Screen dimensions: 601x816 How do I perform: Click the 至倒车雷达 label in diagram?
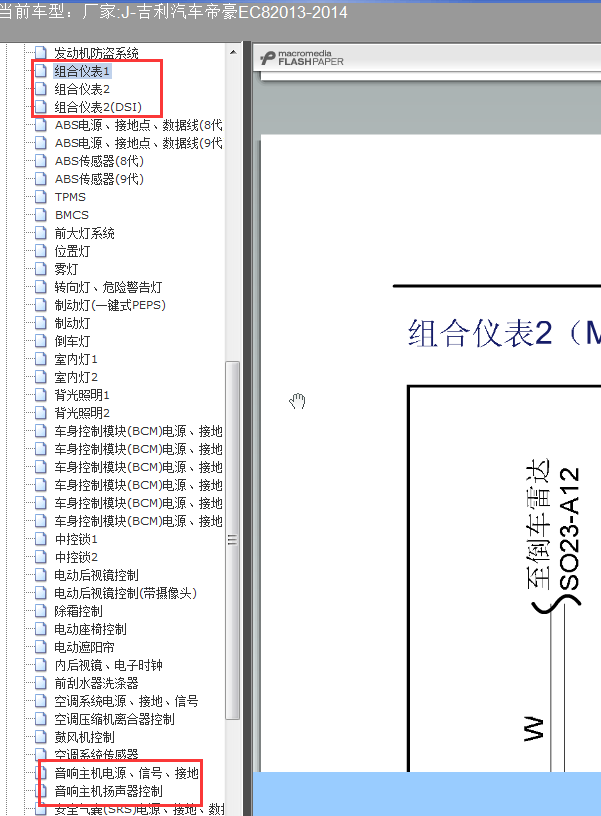tap(537, 524)
